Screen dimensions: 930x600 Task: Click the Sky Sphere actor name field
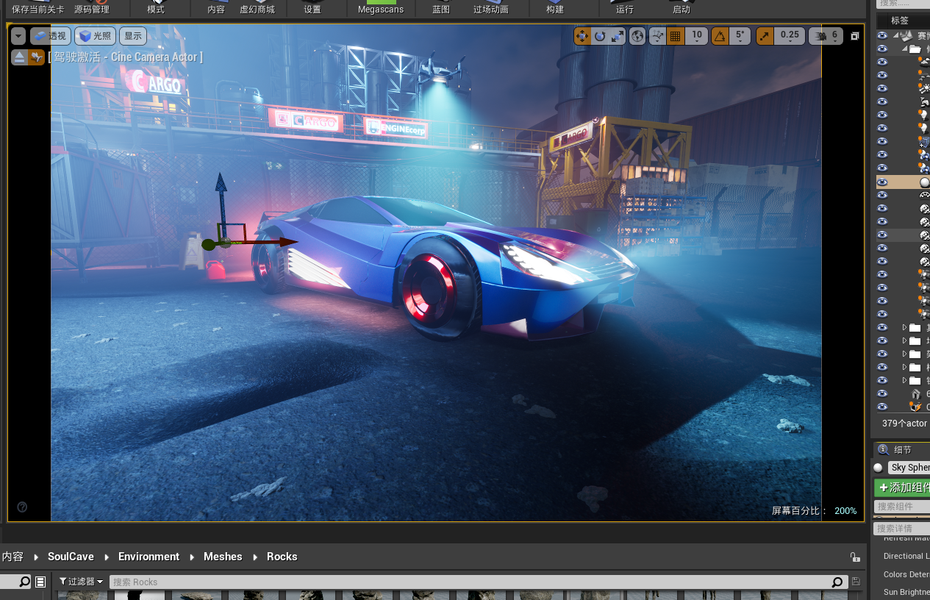tap(909, 468)
